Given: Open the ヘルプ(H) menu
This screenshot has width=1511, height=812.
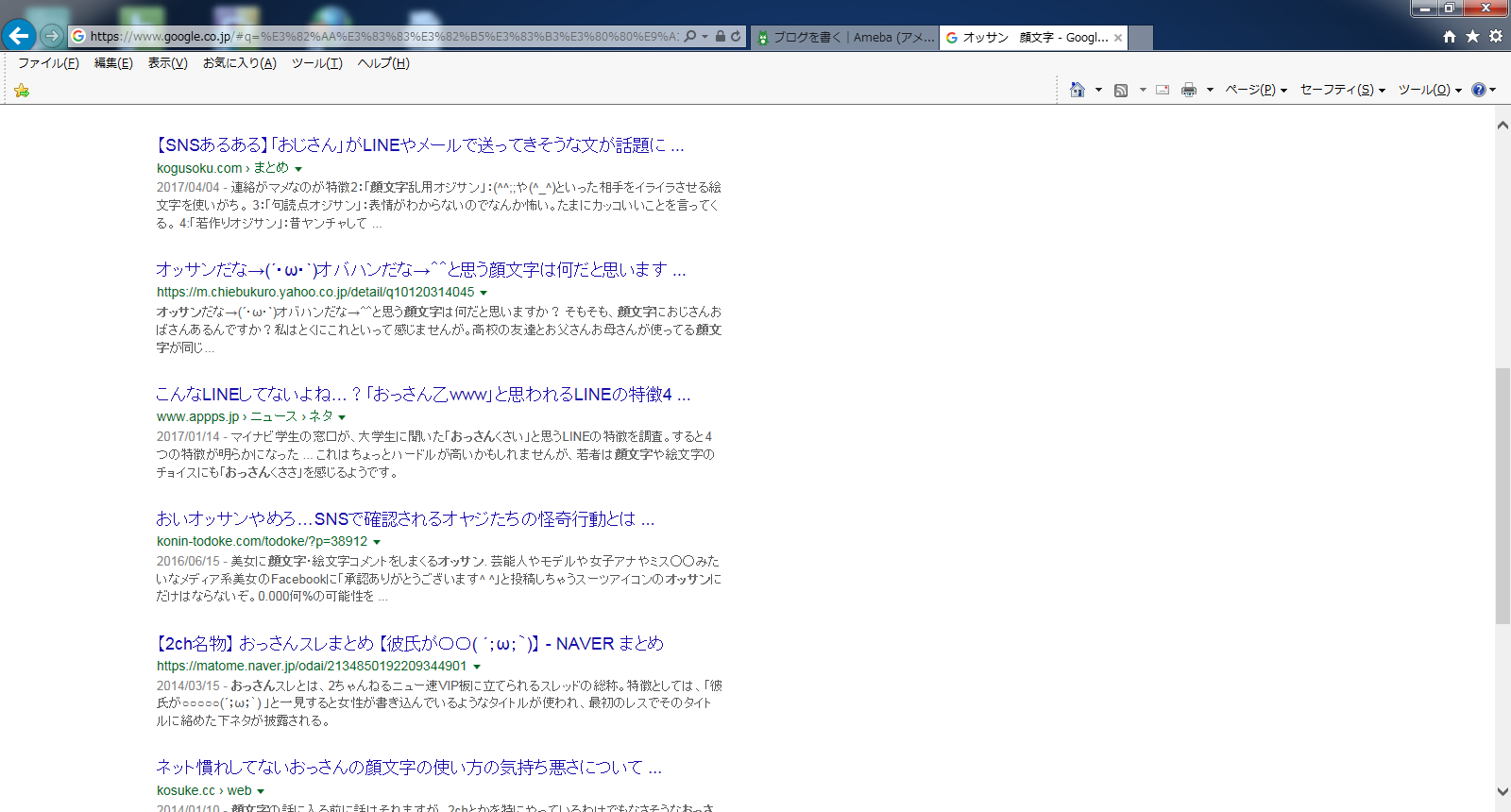Looking at the screenshot, I should coord(383,63).
